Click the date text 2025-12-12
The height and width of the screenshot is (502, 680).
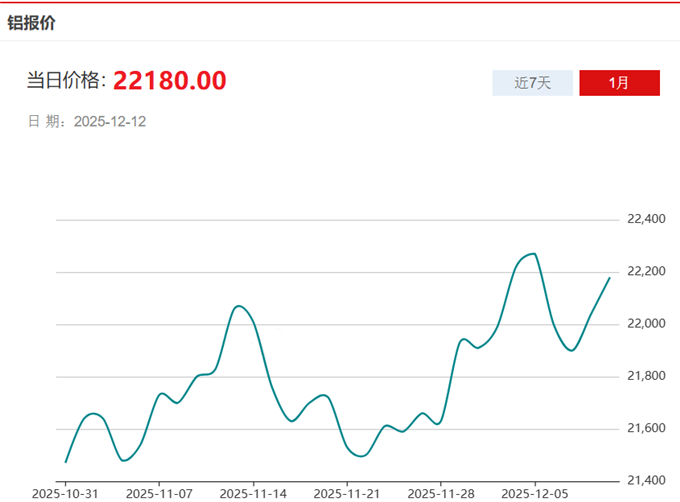(110, 121)
